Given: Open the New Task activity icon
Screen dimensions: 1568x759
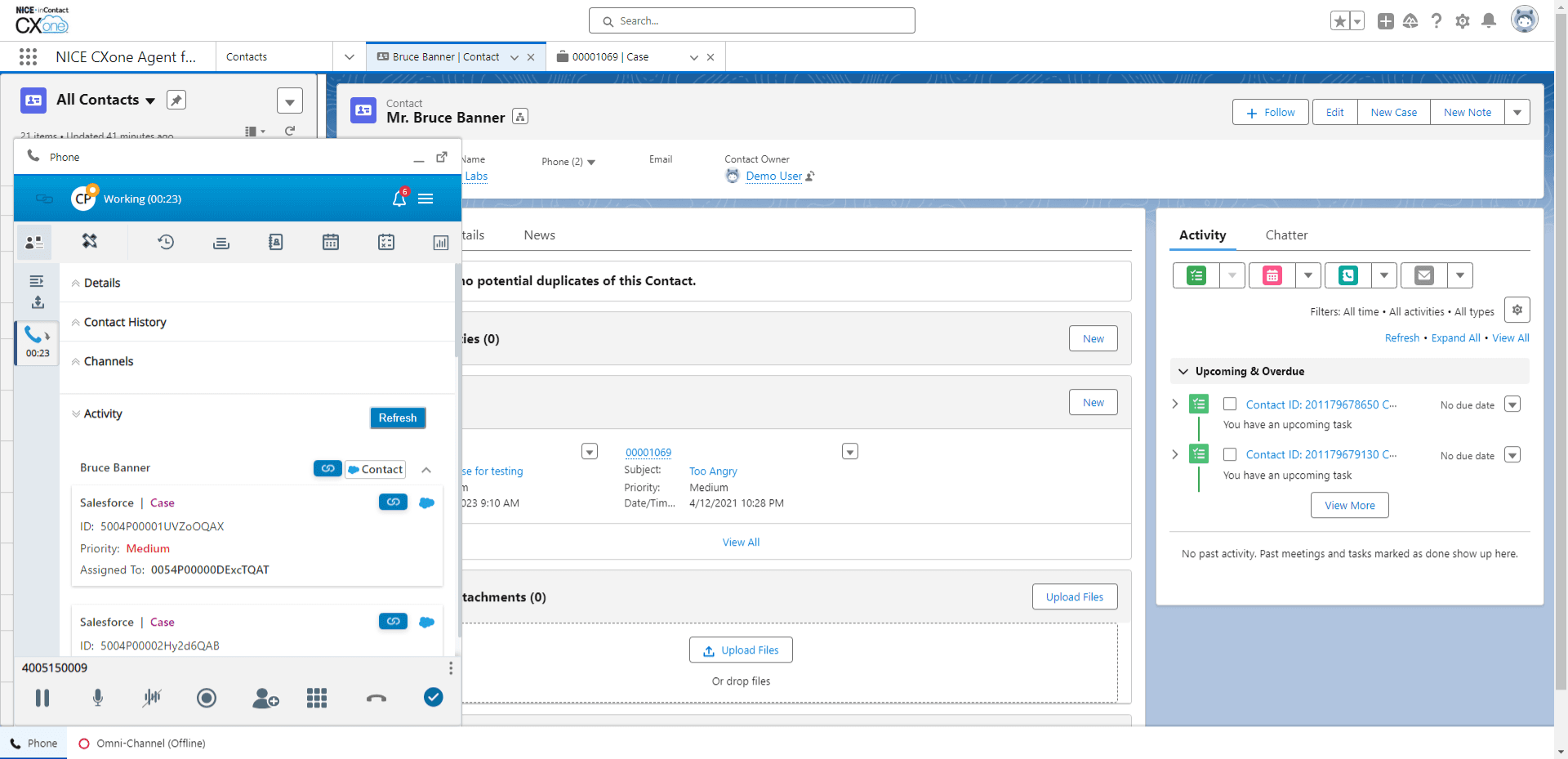Looking at the screenshot, I should (1196, 275).
